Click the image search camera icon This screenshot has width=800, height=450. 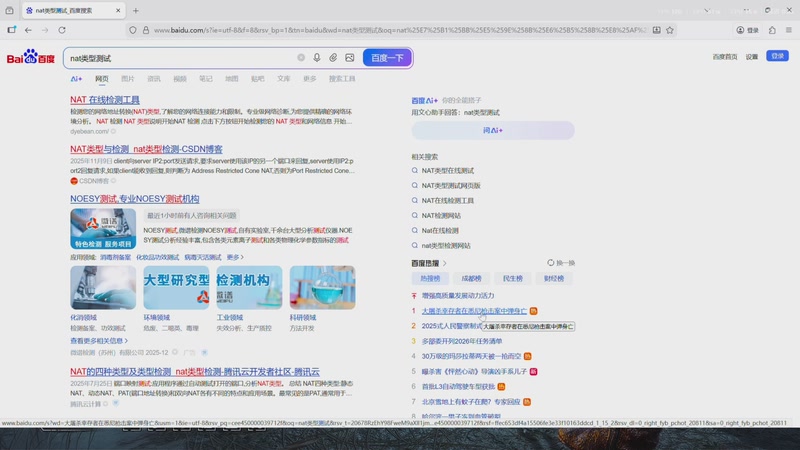(x=349, y=58)
